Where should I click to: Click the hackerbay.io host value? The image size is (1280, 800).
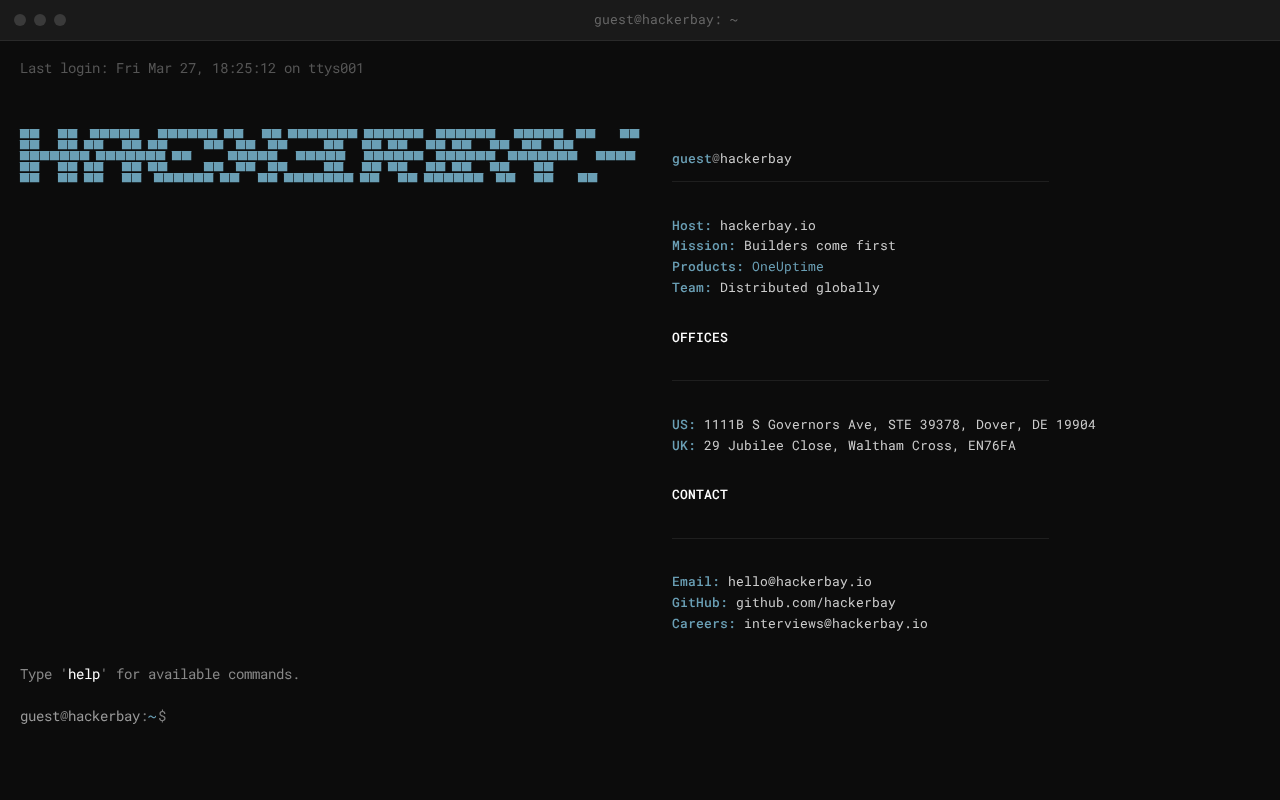pyautogui.click(x=768, y=226)
